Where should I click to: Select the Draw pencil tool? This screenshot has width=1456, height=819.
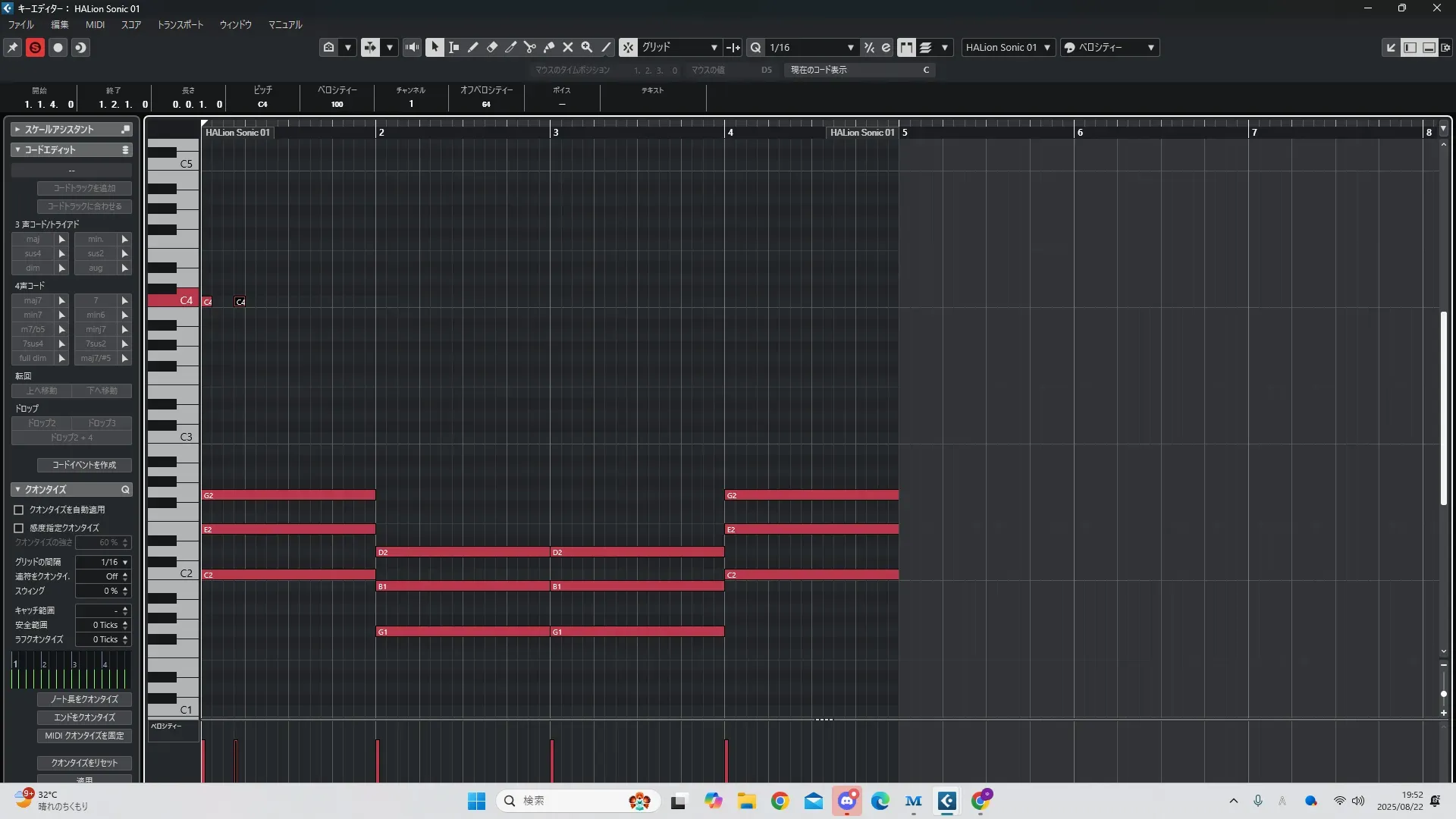(x=472, y=47)
